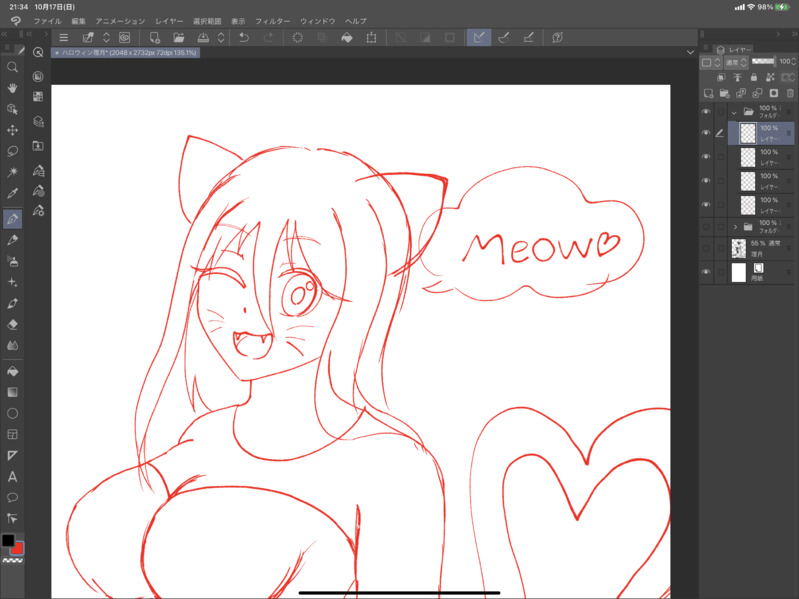
Task: Open the help question-mark icon
Action: pyautogui.click(x=557, y=37)
